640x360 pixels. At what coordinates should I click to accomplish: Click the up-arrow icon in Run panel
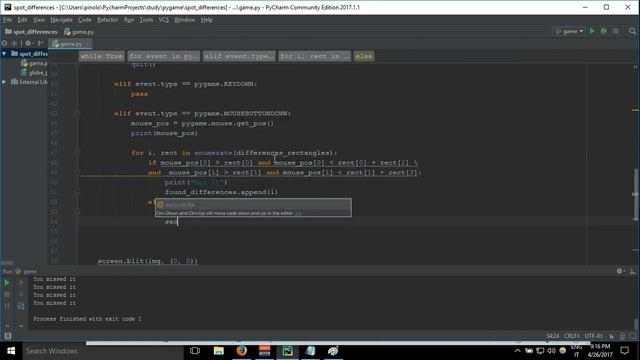click(x=21, y=282)
